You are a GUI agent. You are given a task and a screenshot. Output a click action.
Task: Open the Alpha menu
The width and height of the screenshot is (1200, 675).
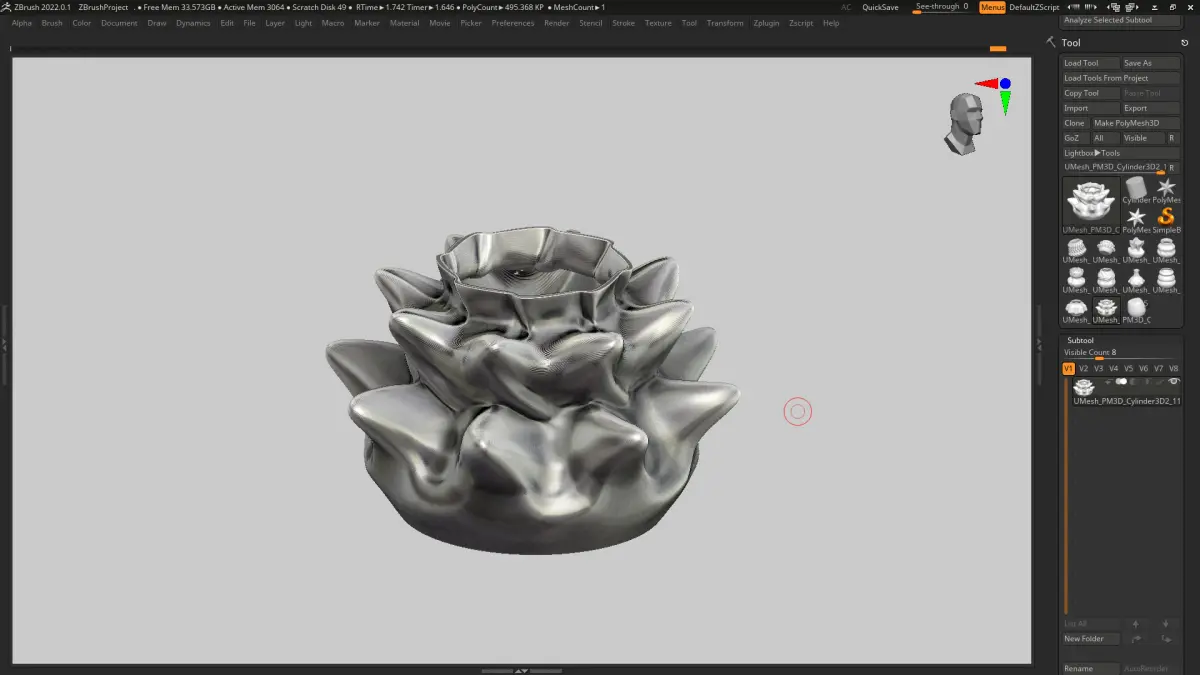click(22, 23)
